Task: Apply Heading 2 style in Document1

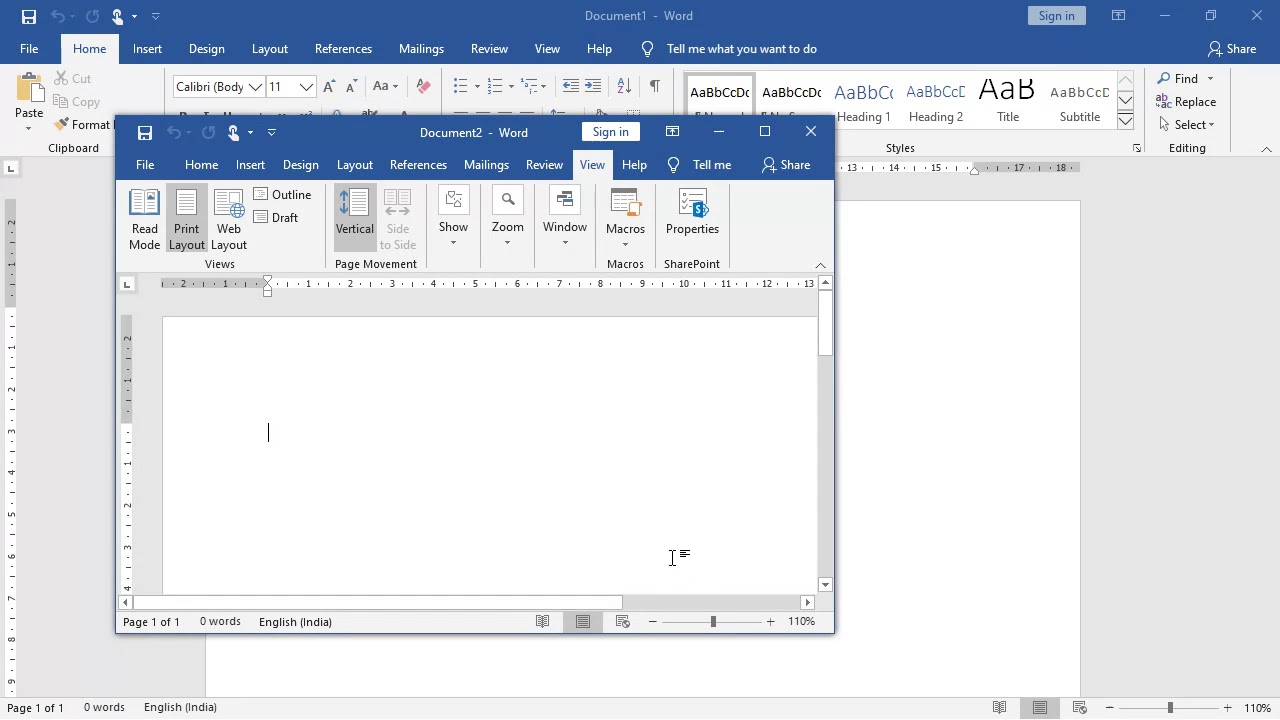Action: click(x=936, y=102)
